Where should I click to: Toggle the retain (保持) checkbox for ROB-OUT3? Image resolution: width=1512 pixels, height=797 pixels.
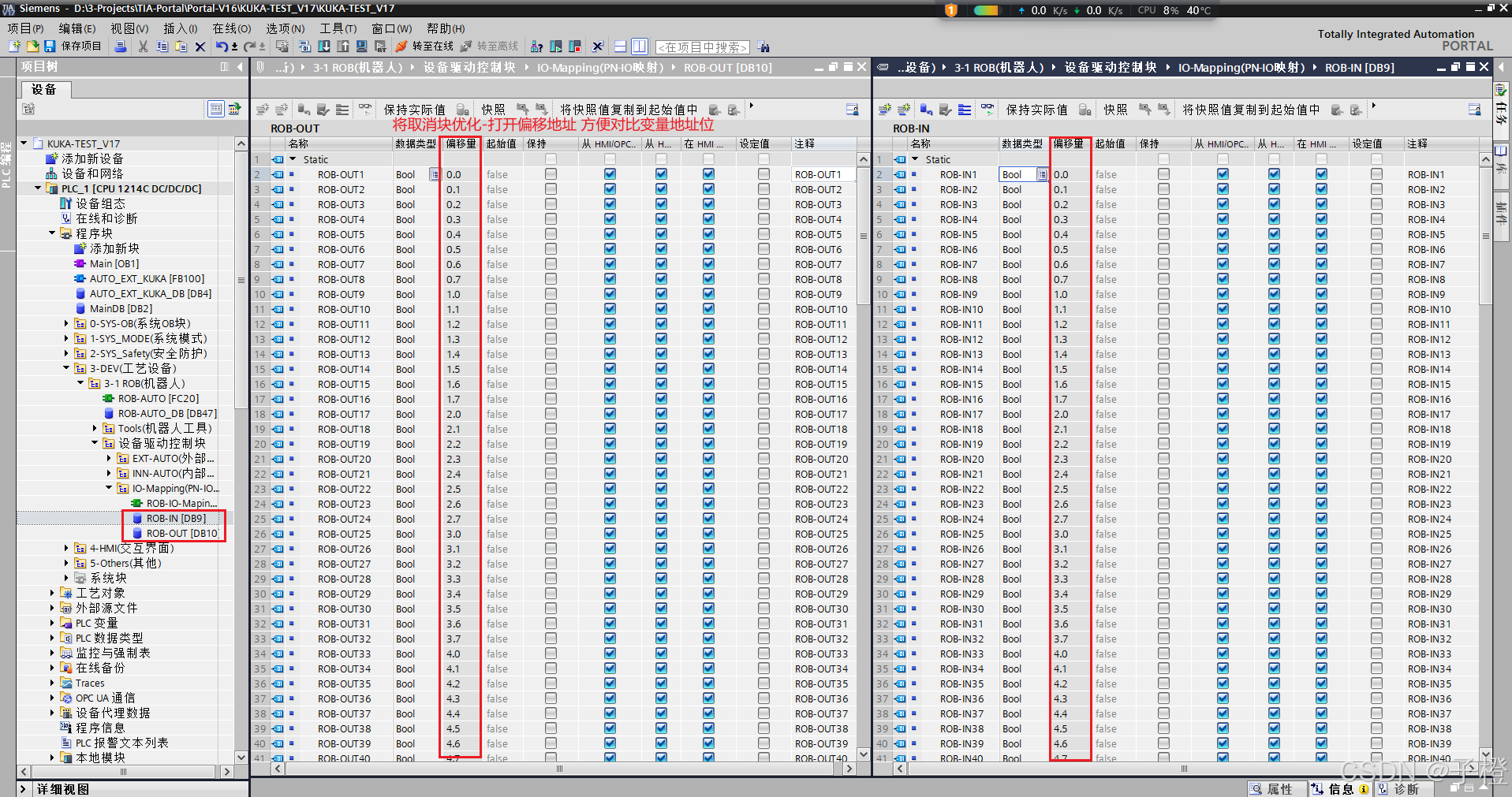pos(551,204)
